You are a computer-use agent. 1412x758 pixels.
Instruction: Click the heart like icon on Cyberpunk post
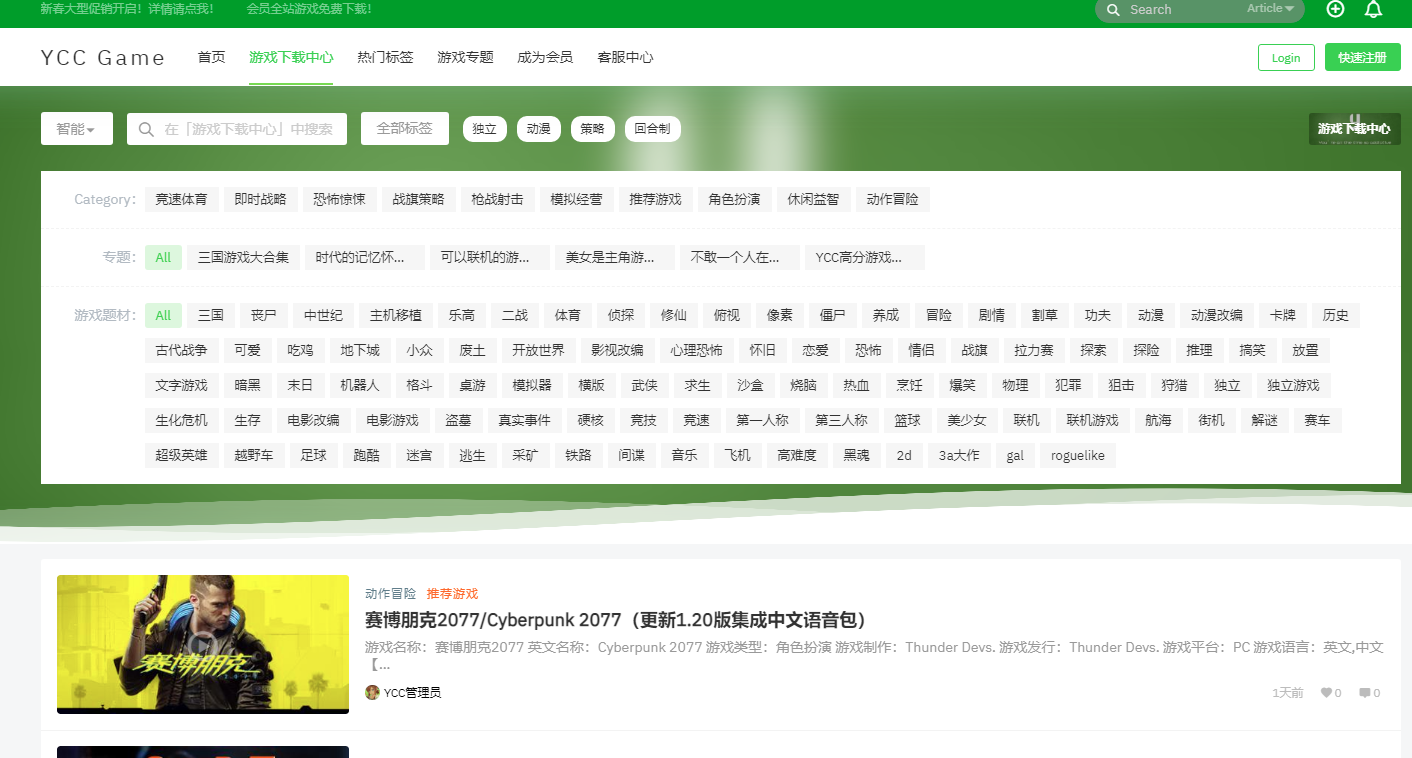[1326, 693]
